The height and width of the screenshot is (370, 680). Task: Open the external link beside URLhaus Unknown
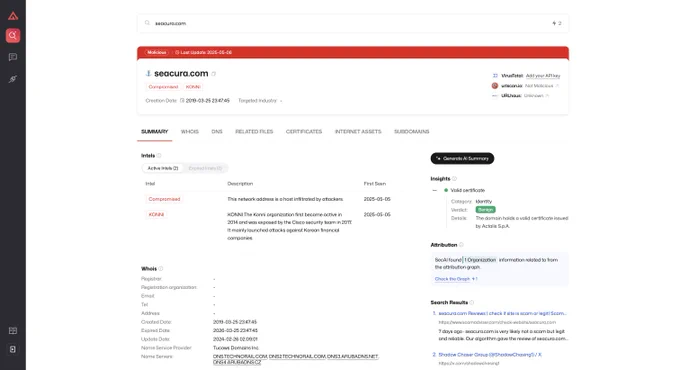pyautogui.click(x=547, y=95)
